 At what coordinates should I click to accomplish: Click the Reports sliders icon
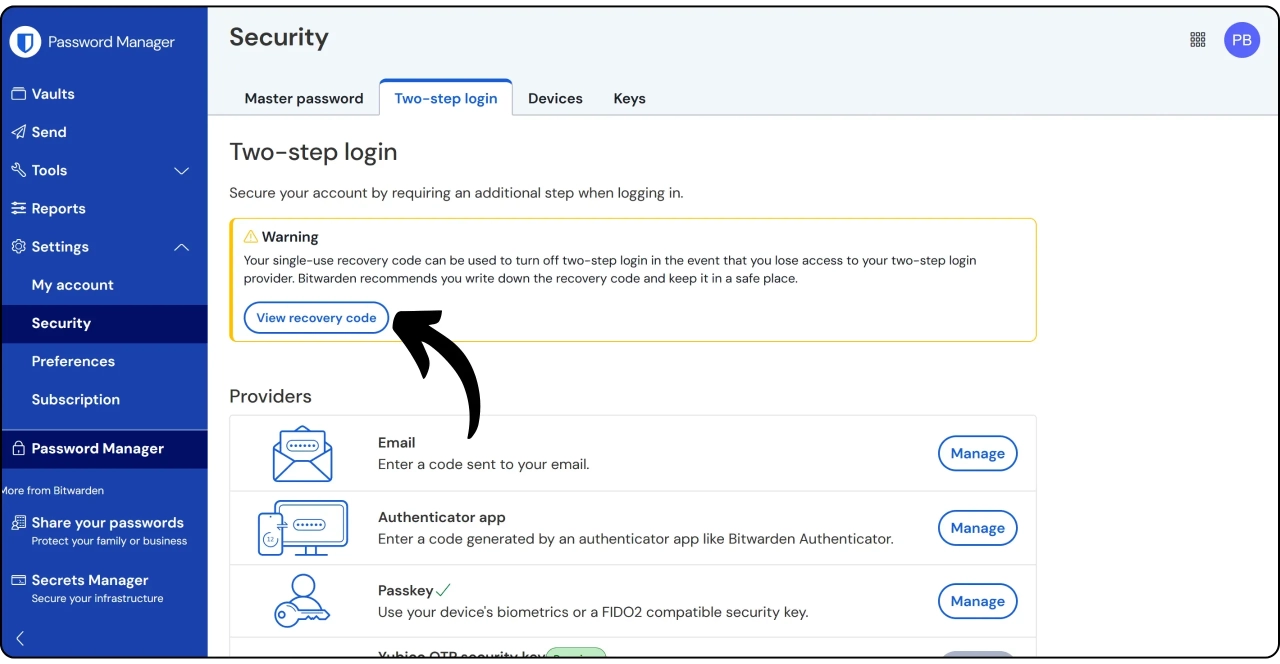[x=18, y=208]
